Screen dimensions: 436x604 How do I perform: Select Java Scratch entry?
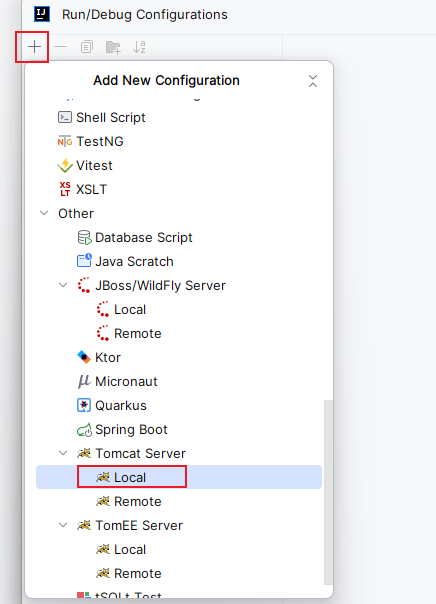point(134,262)
